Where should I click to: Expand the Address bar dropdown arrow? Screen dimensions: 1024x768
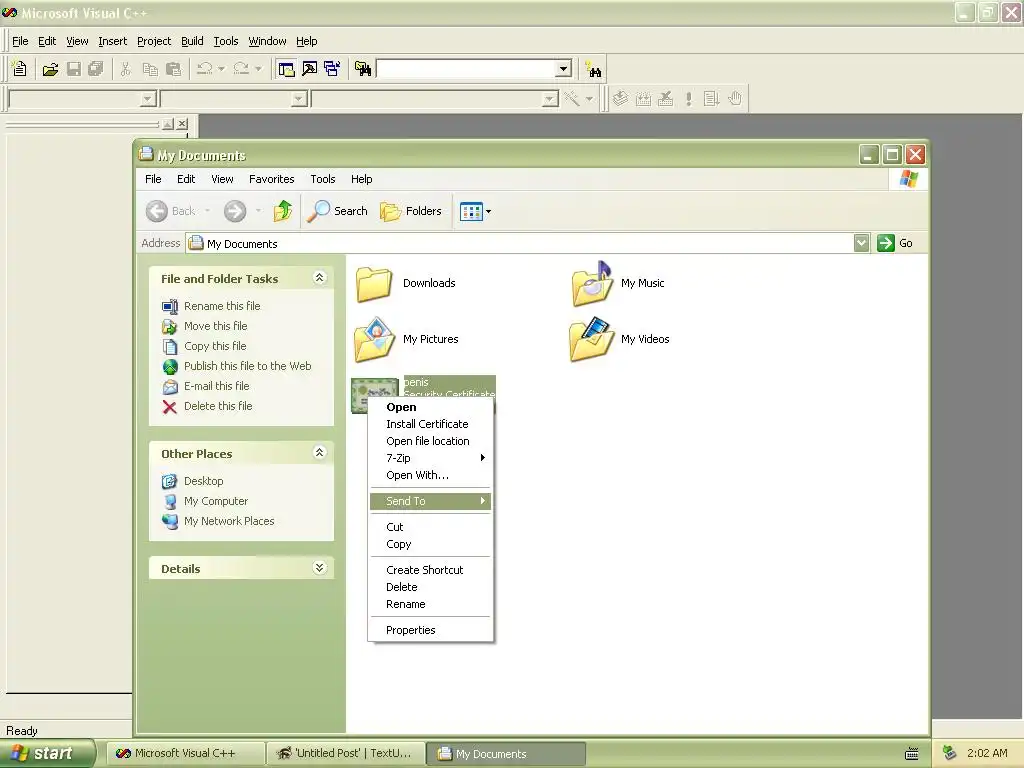coord(861,243)
